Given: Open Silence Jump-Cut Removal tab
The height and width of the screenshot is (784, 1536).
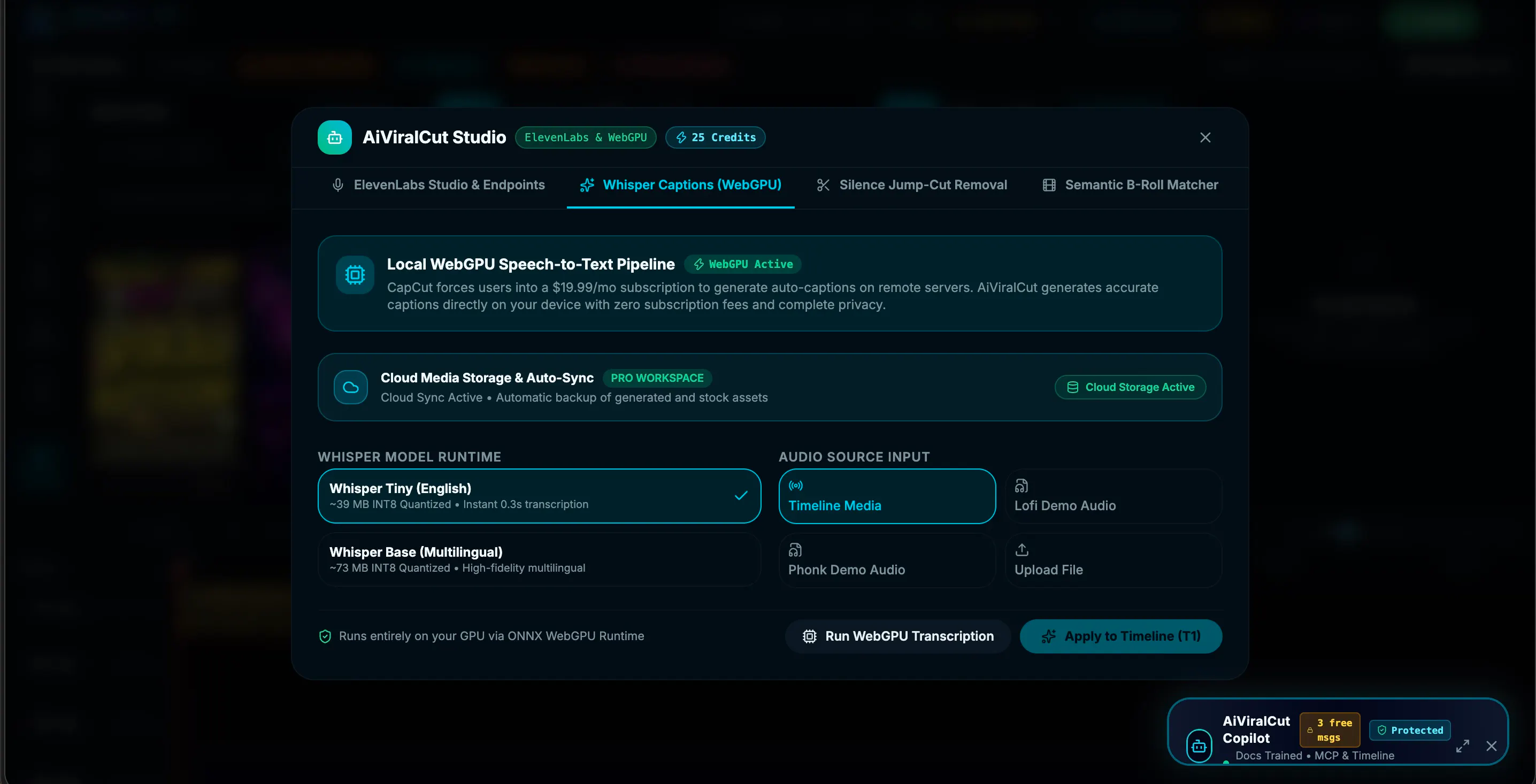Looking at the screenshot, I should click(912, 185).
